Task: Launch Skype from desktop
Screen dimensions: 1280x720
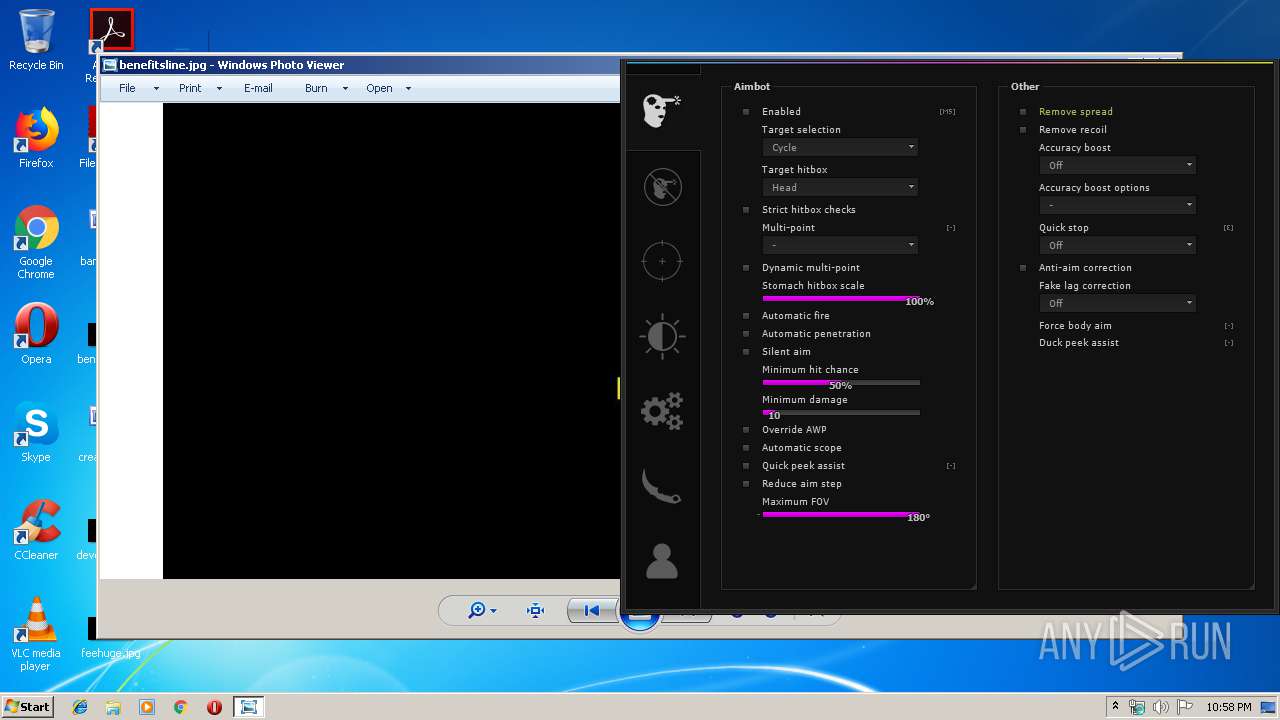Action: [36, 432]
